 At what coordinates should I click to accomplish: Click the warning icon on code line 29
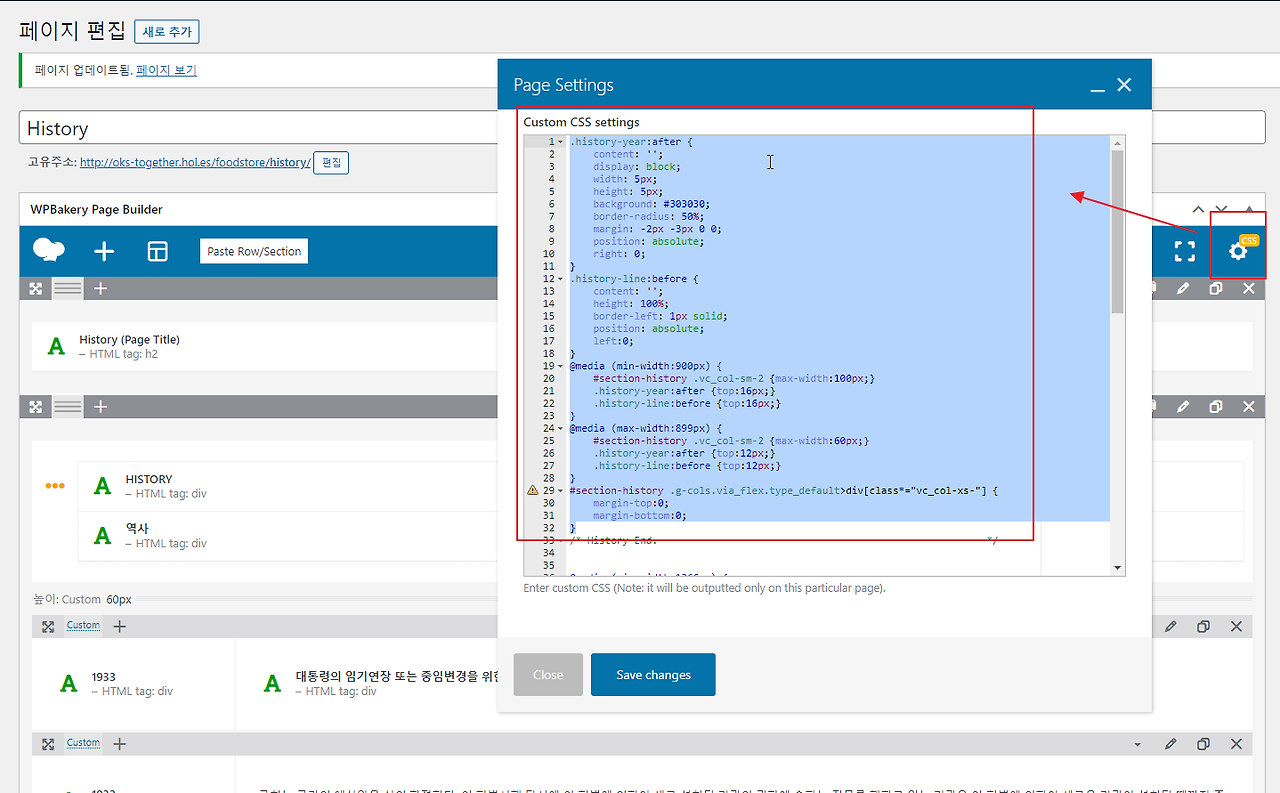click(532, 491)
